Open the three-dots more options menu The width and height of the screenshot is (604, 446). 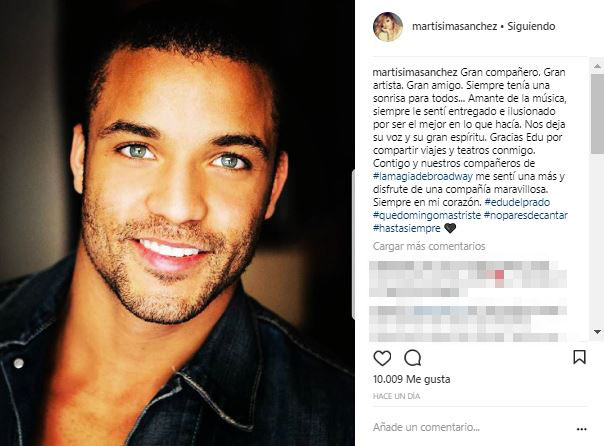[x=581, y=429]
